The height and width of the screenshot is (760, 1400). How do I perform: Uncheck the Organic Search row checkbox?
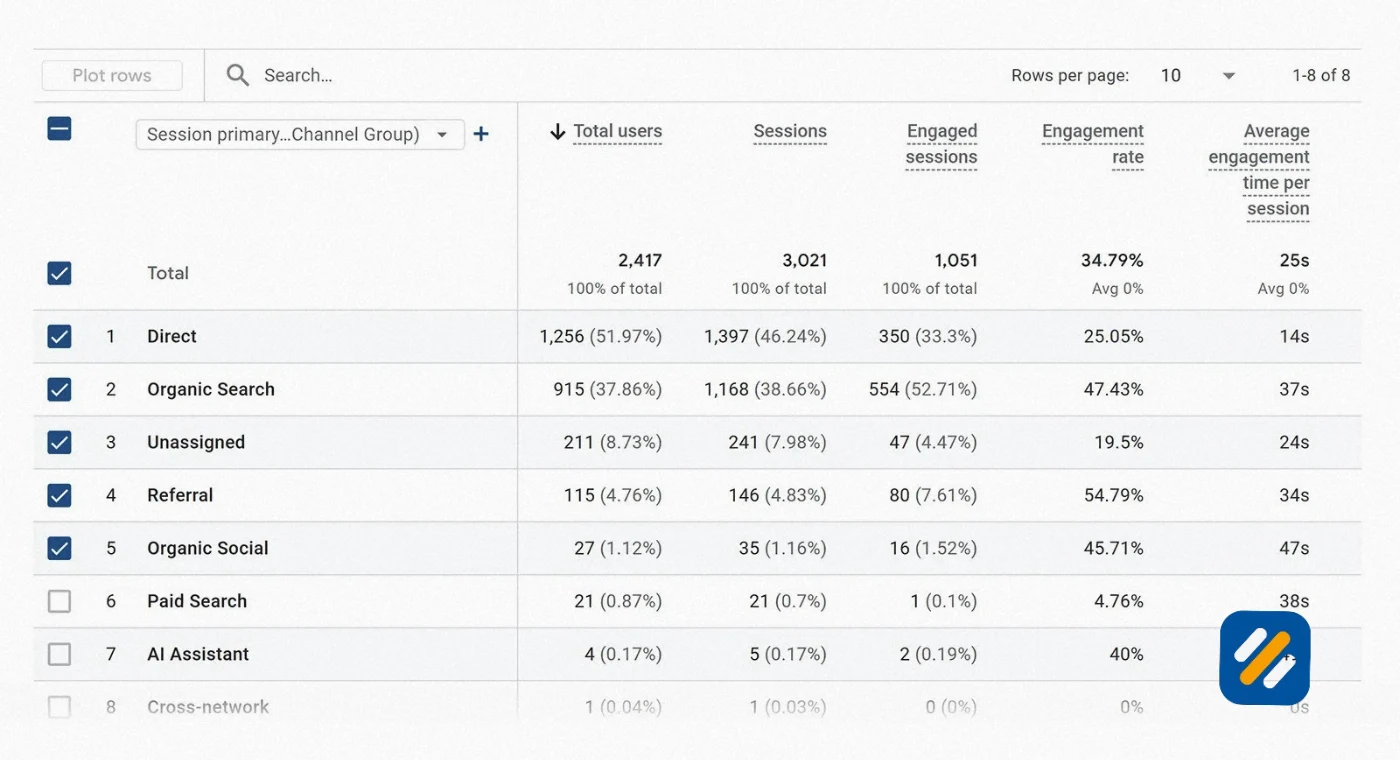[60, 389]
